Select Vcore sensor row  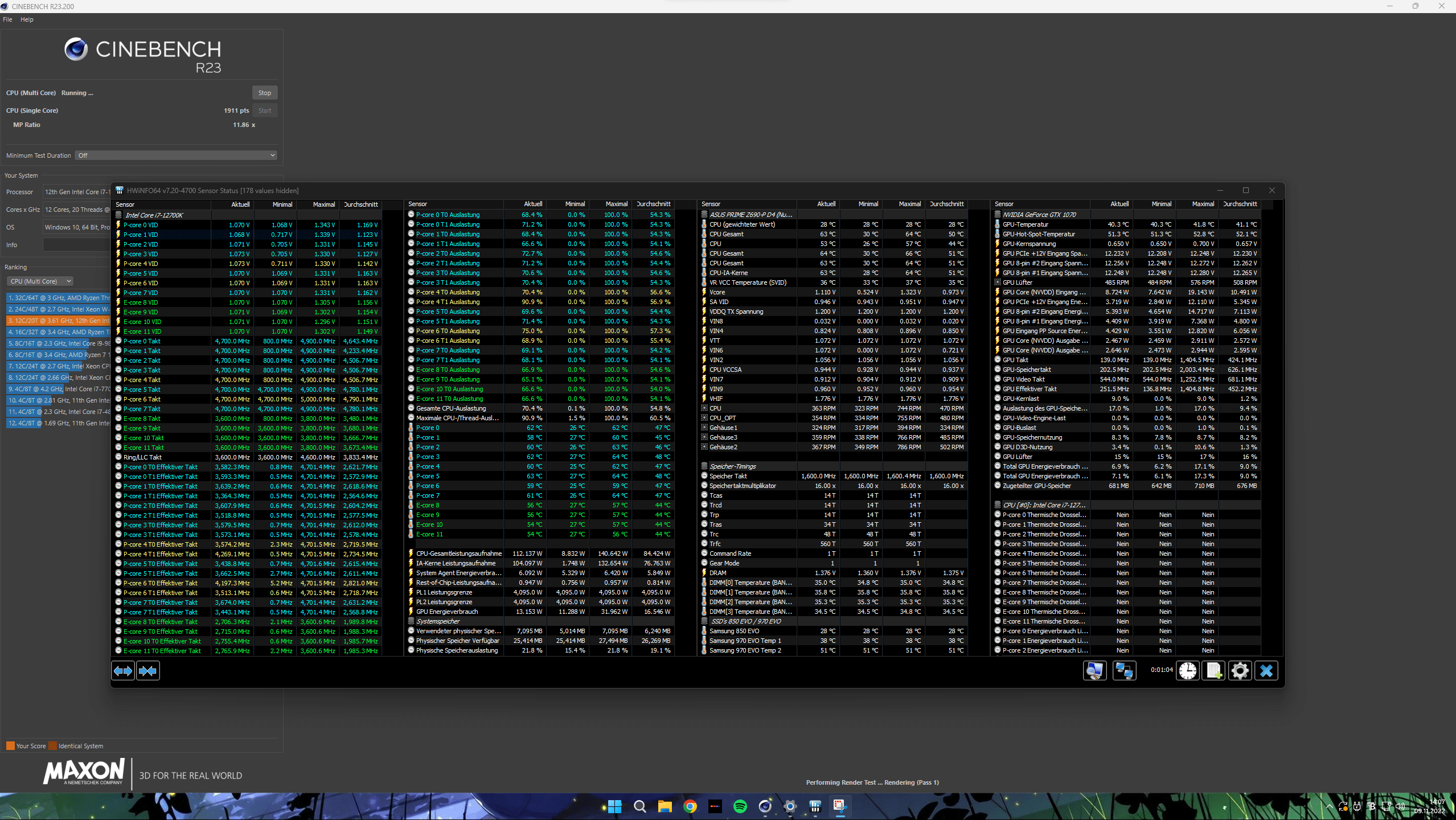tap(834, 292)
